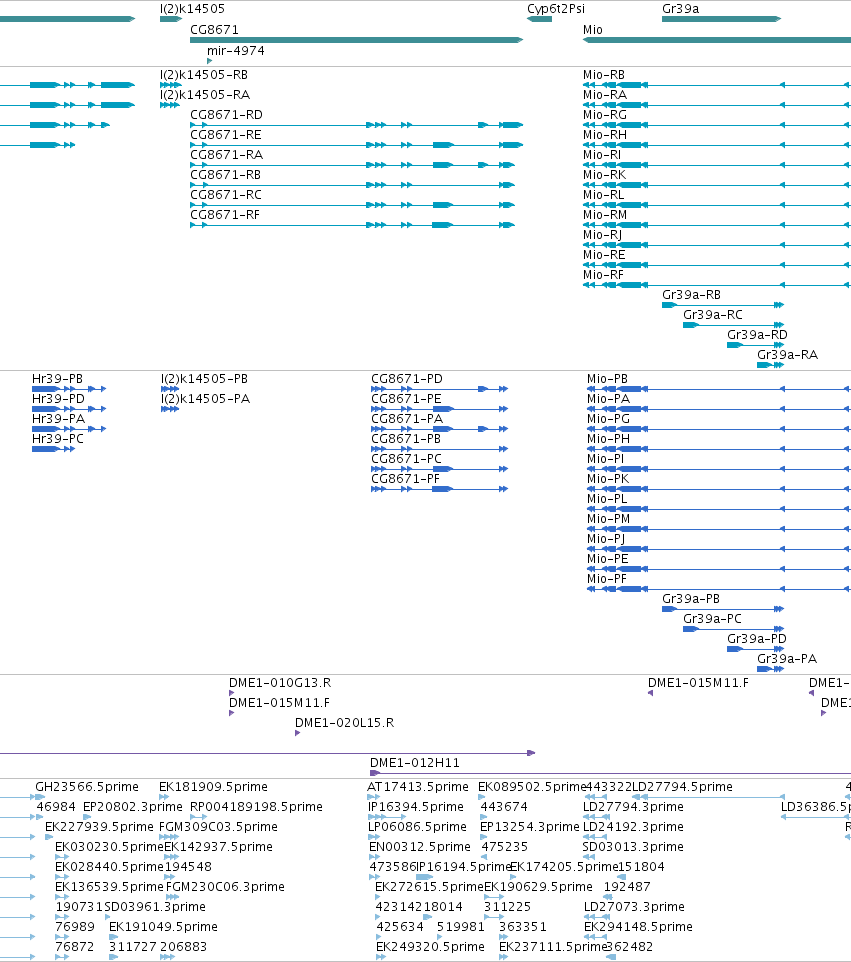Click Mio-RG transcript label
This screenshot has width=851, height=962.
[x=605, y=115]
